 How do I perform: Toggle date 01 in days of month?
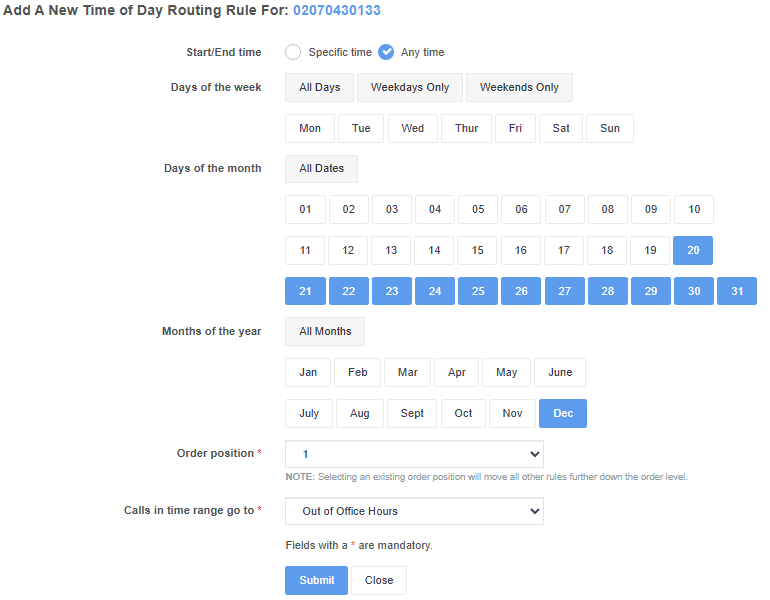[305, 210]
